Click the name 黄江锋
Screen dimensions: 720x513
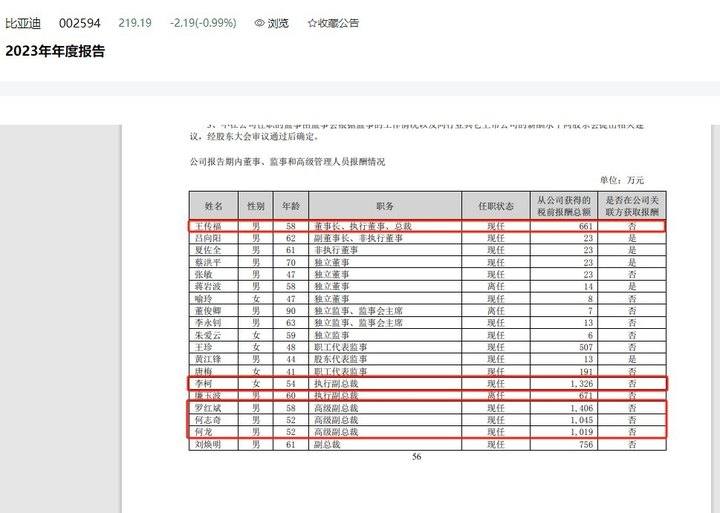(208, 359)
